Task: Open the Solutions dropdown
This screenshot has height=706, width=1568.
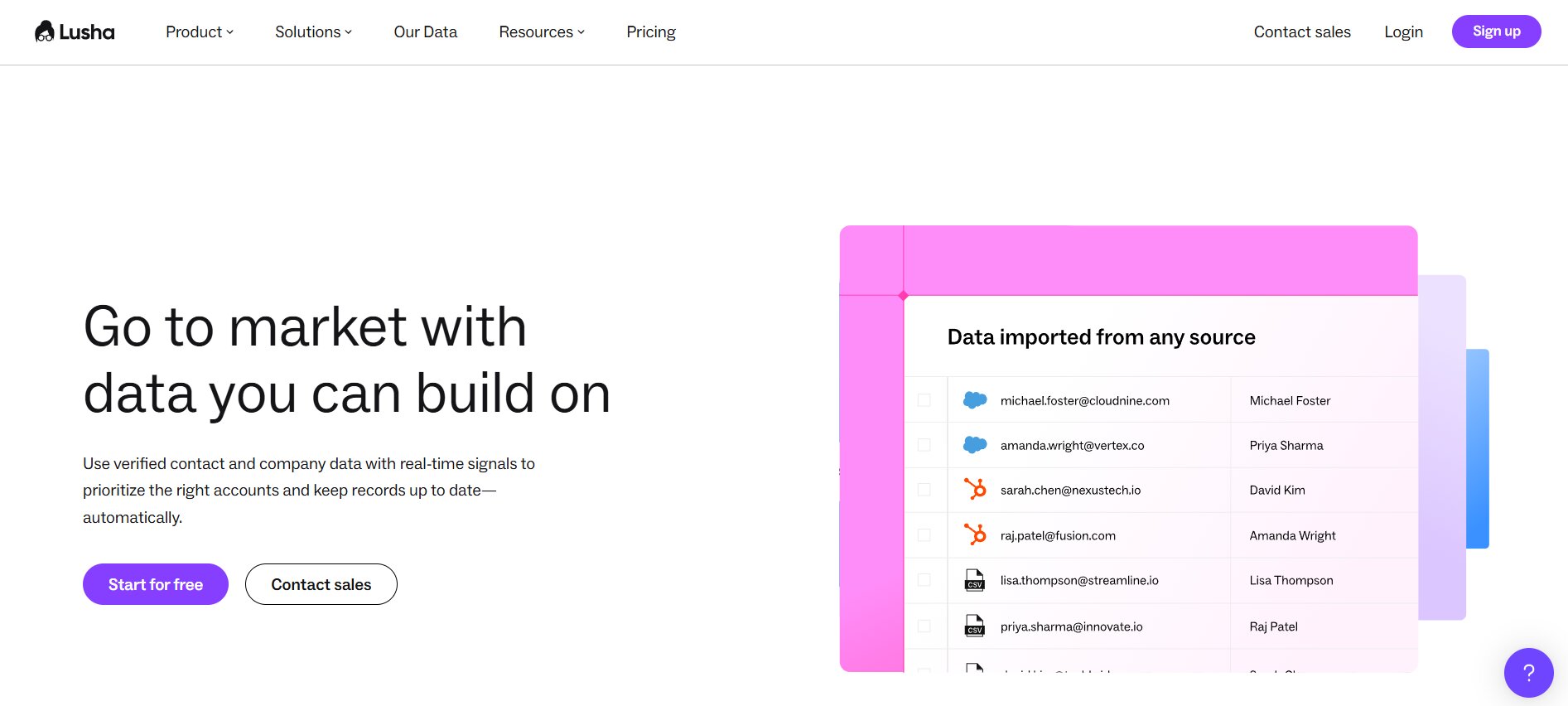Action: (313, 31)
